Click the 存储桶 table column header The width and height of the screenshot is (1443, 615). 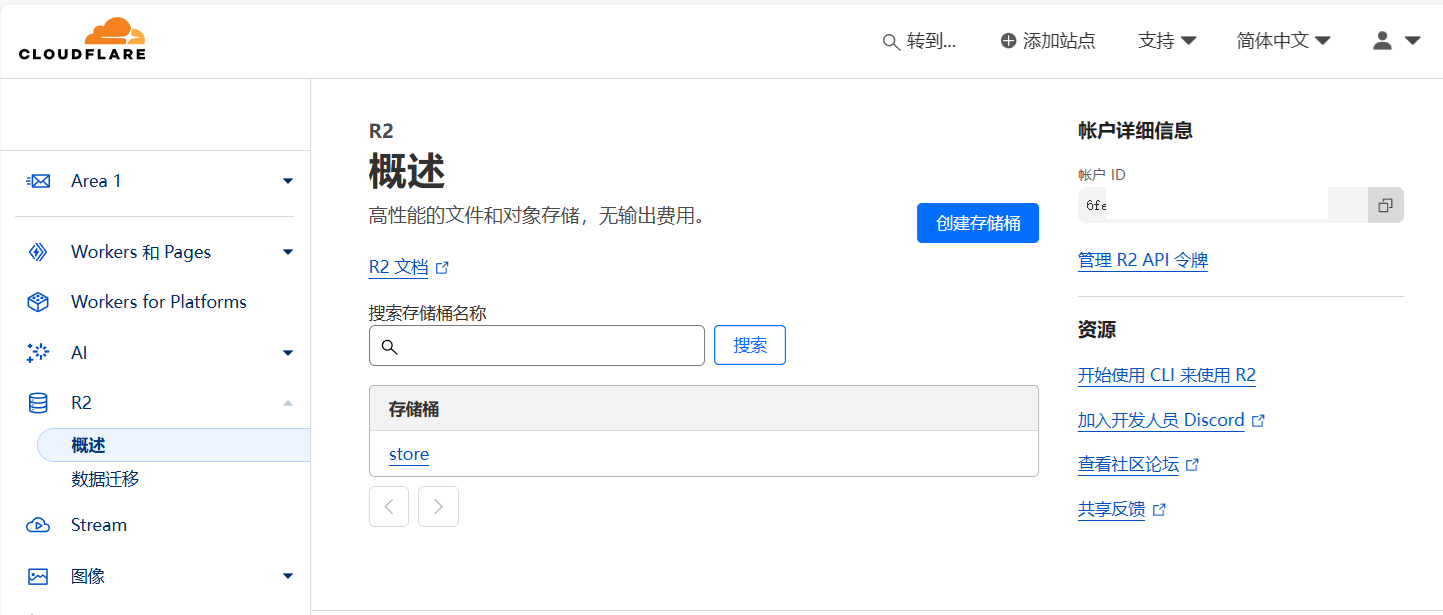pos(704,409)
